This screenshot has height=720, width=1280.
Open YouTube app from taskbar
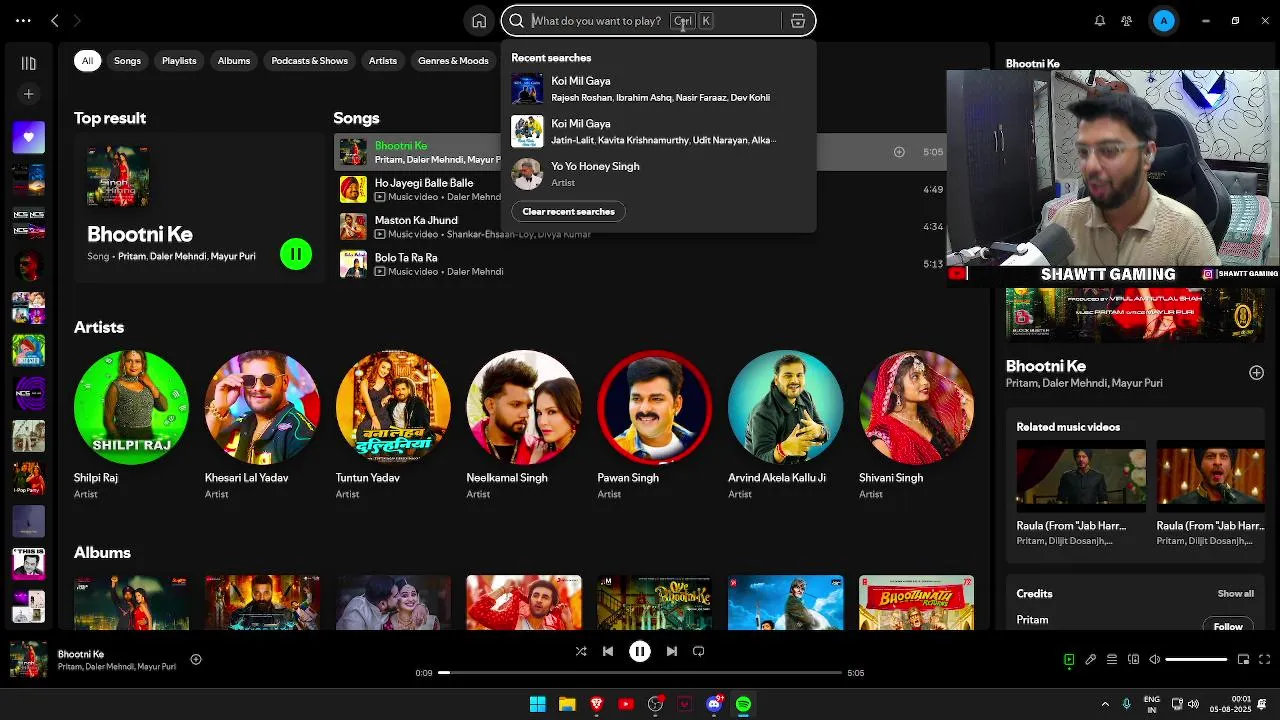(x=626, y=704)
